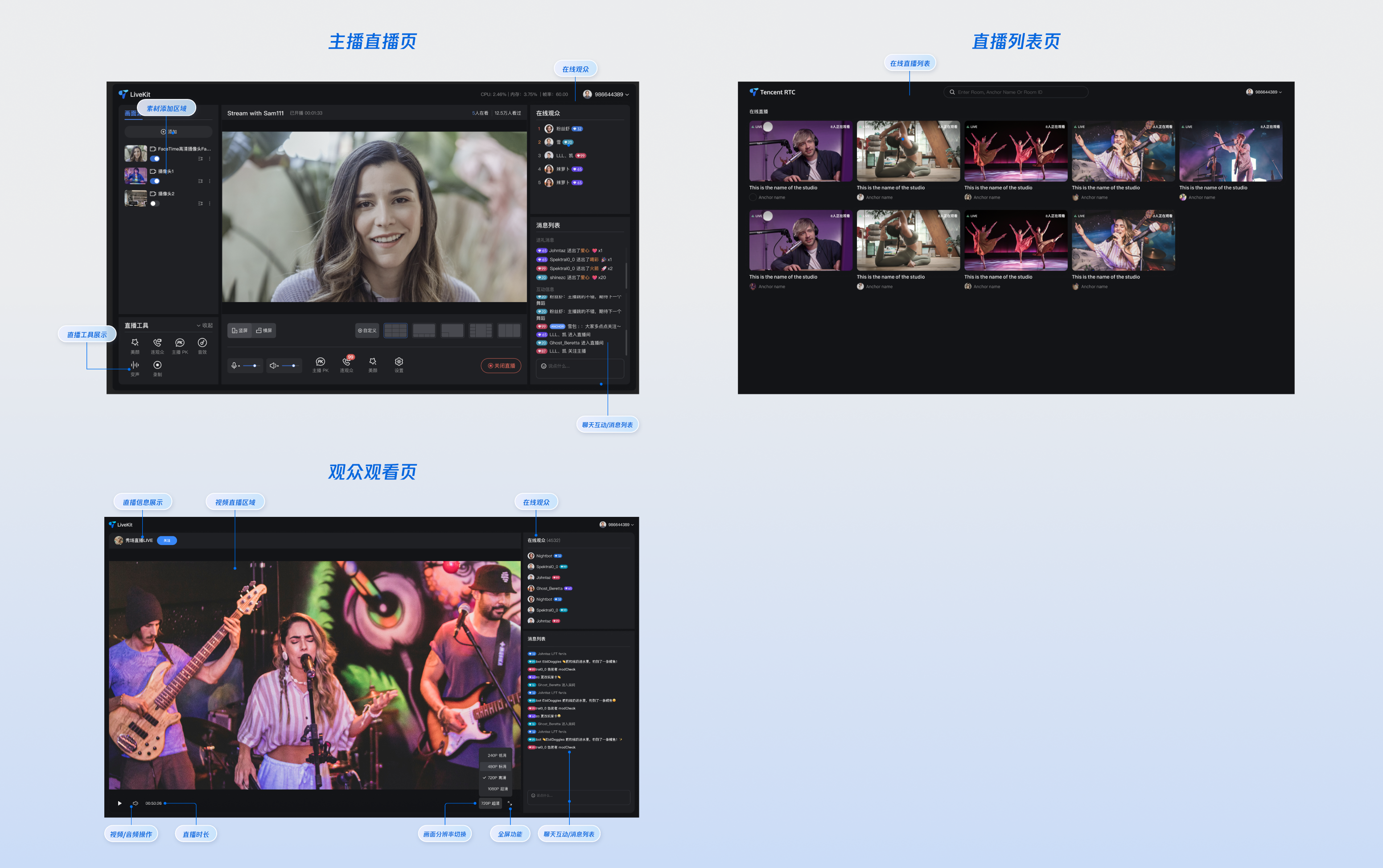The width and height of the screenshot is (1383, 868).
Task: Open 设置 gear in streaming toolbar
Action: coord(399,362)
